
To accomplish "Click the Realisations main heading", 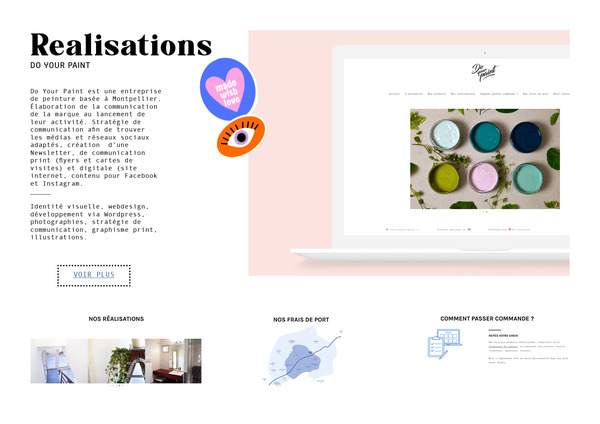I will coord(121,45).
